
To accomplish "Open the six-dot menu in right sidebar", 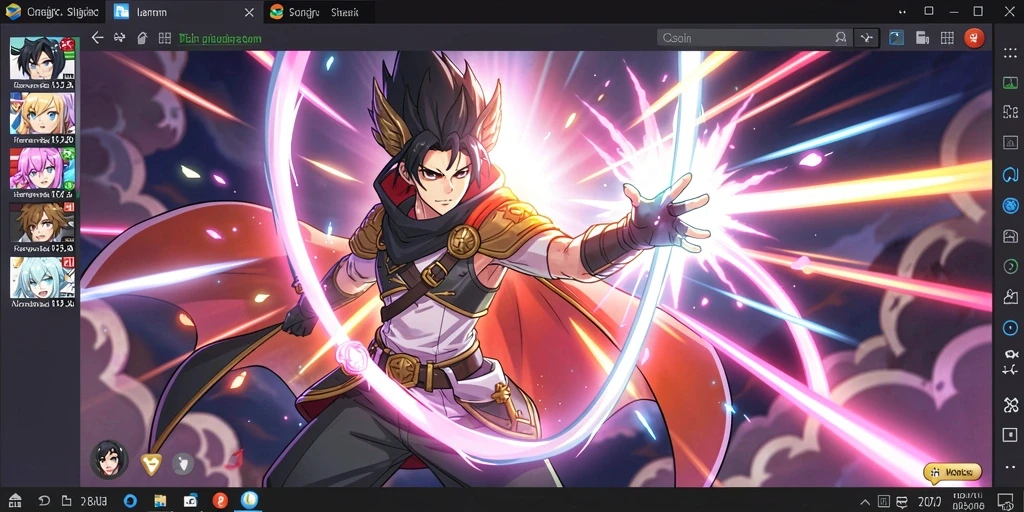I will click(x=1010, y=54).
